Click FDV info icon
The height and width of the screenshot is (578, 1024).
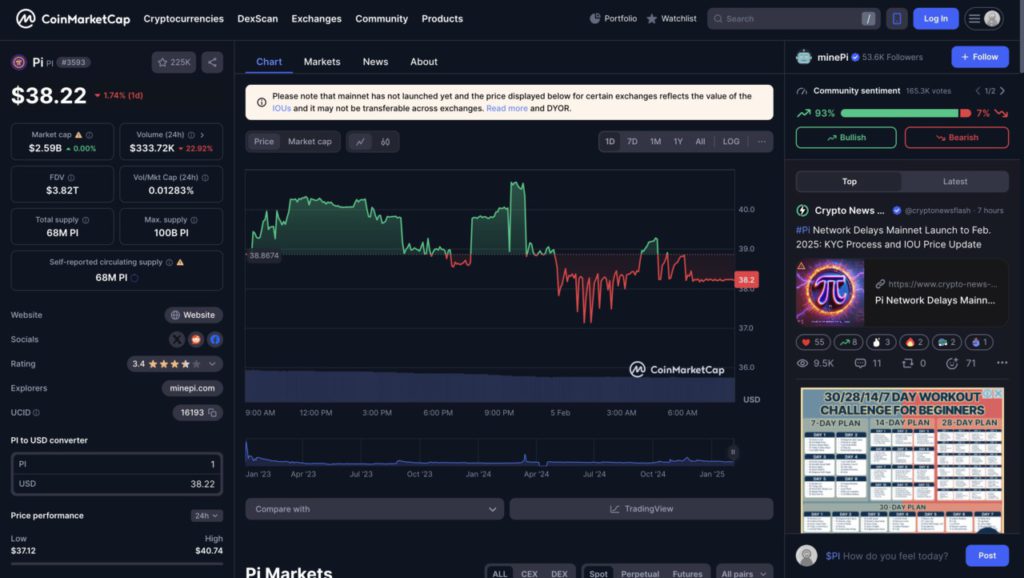pos(71,178)
